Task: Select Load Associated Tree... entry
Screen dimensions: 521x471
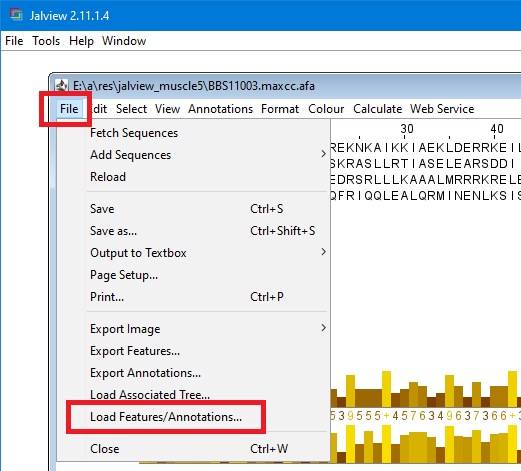Action: [x=193, y=395]
